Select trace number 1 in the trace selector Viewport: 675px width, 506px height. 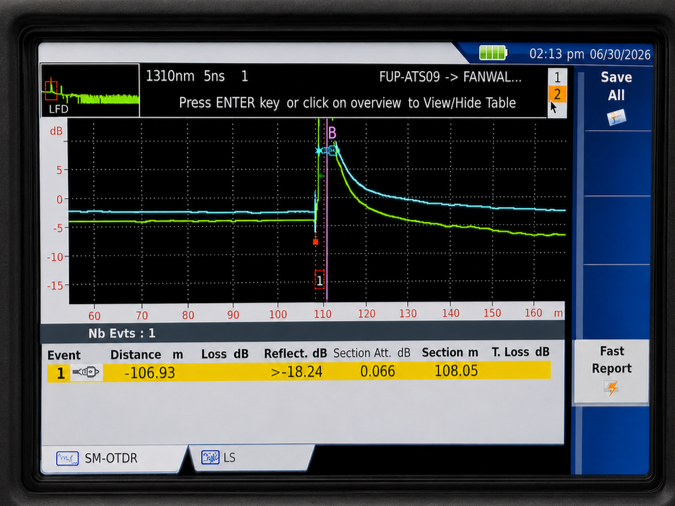557,78
